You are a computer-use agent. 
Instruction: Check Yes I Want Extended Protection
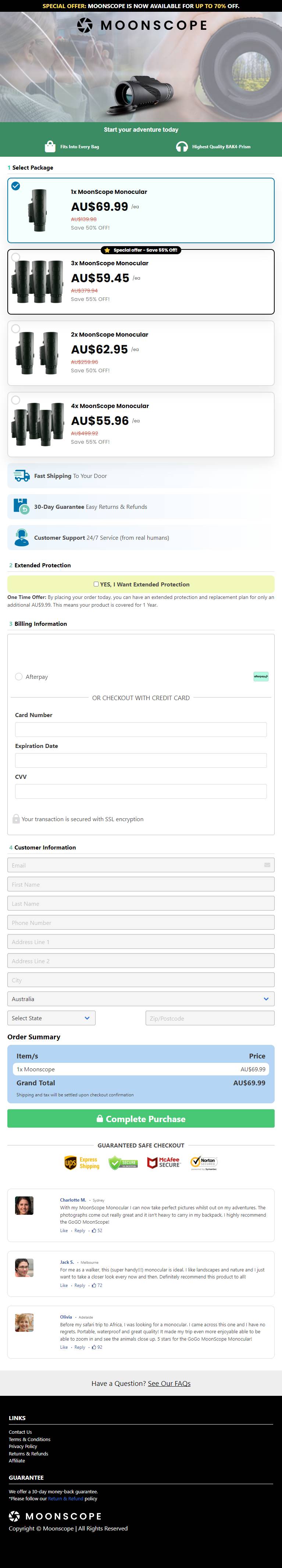[96, 584]
